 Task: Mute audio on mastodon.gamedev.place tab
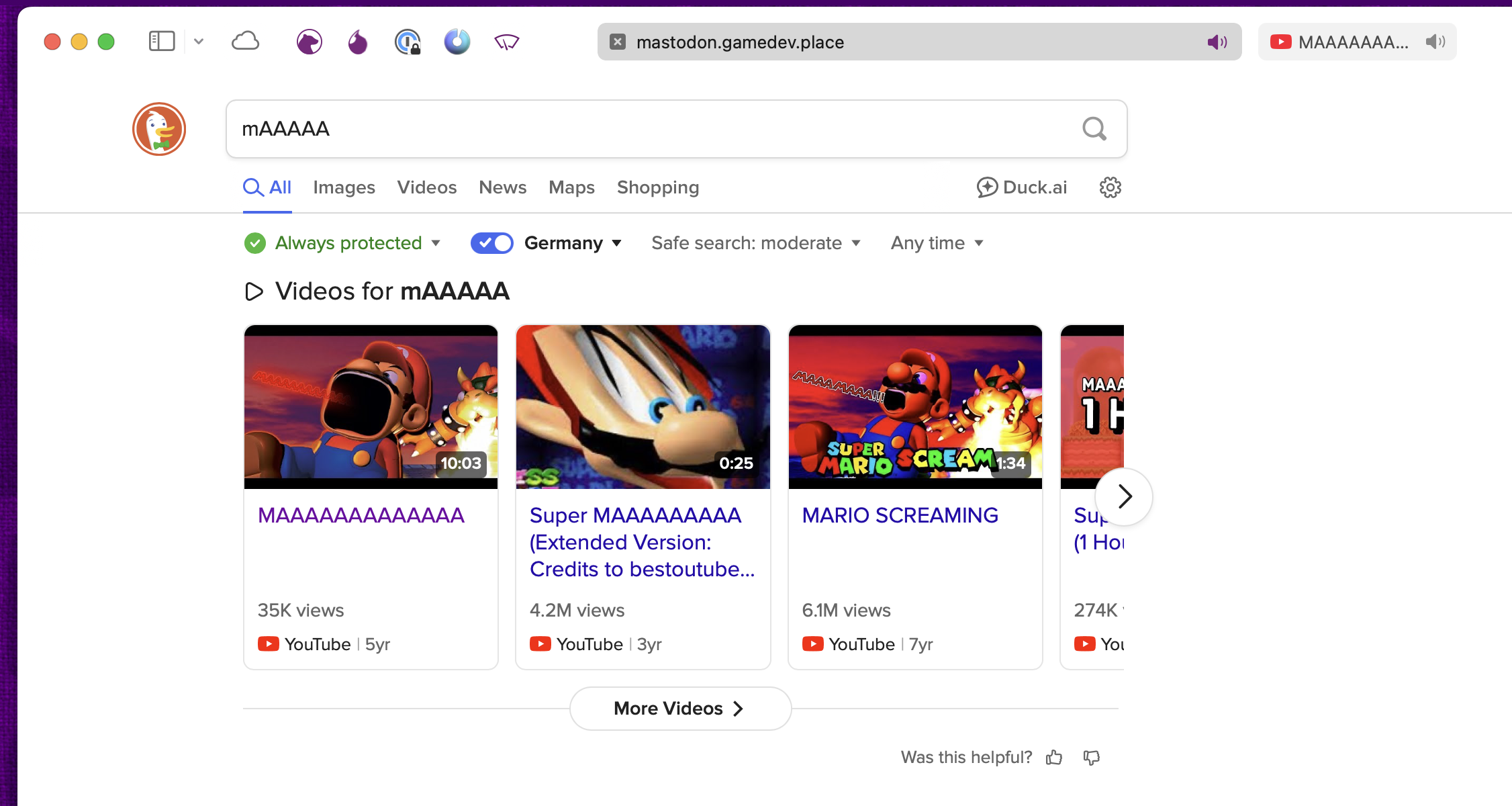[1217, 42]
